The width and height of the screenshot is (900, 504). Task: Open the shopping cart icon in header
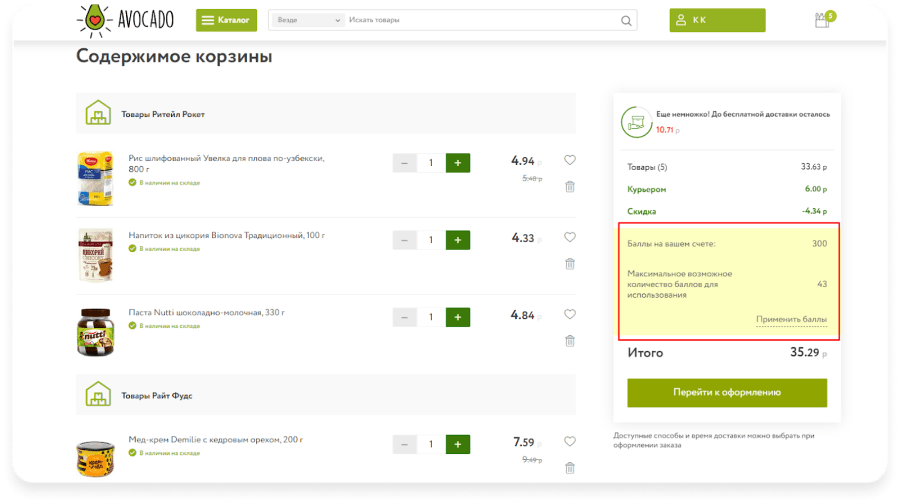pyautogui.click(x=824, y=20)
